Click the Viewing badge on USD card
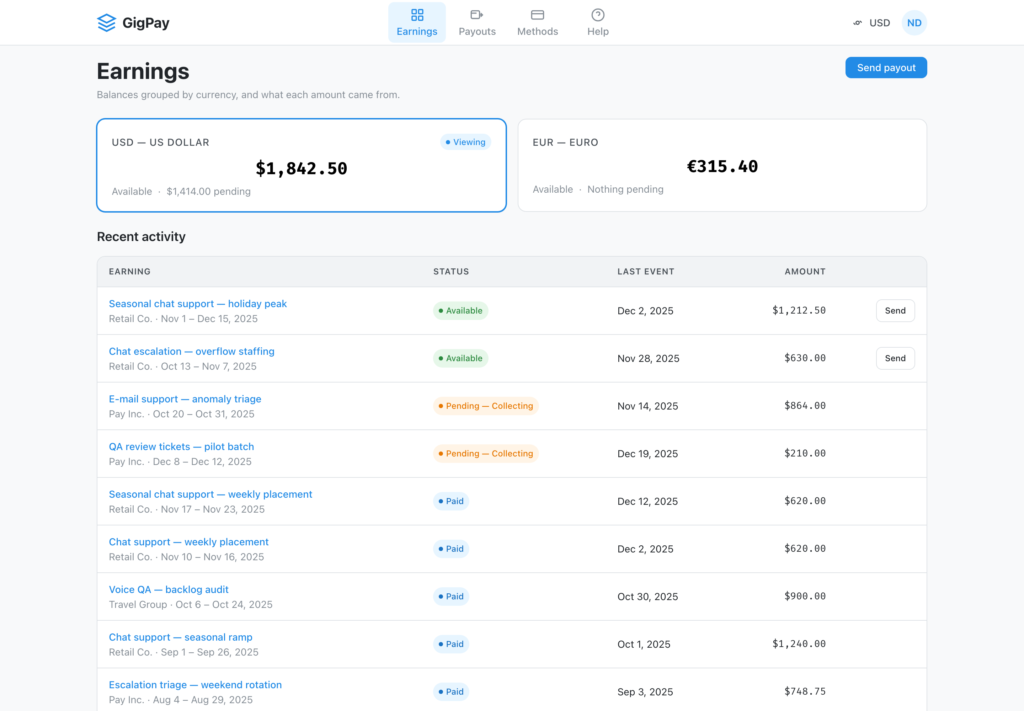The image size is (1024, 711). (465, 142)
